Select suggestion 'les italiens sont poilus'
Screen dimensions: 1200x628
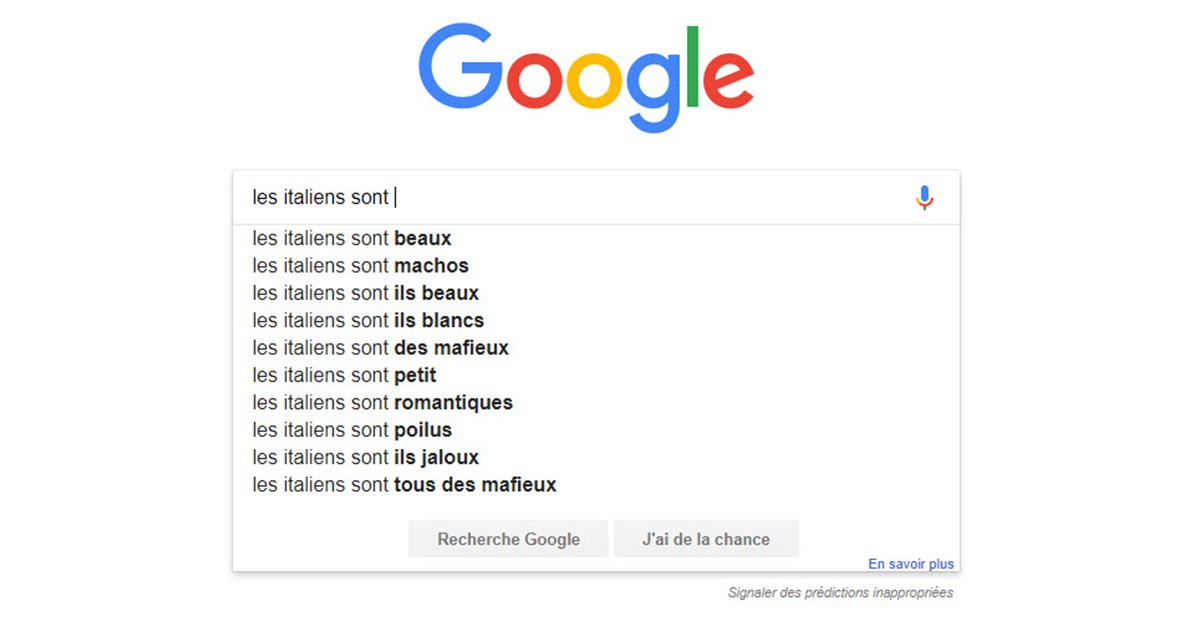351,430
